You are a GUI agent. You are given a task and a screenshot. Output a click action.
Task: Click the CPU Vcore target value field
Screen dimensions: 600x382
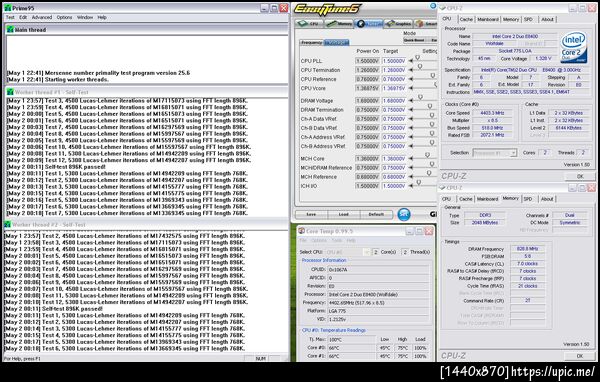pos(394,88)
